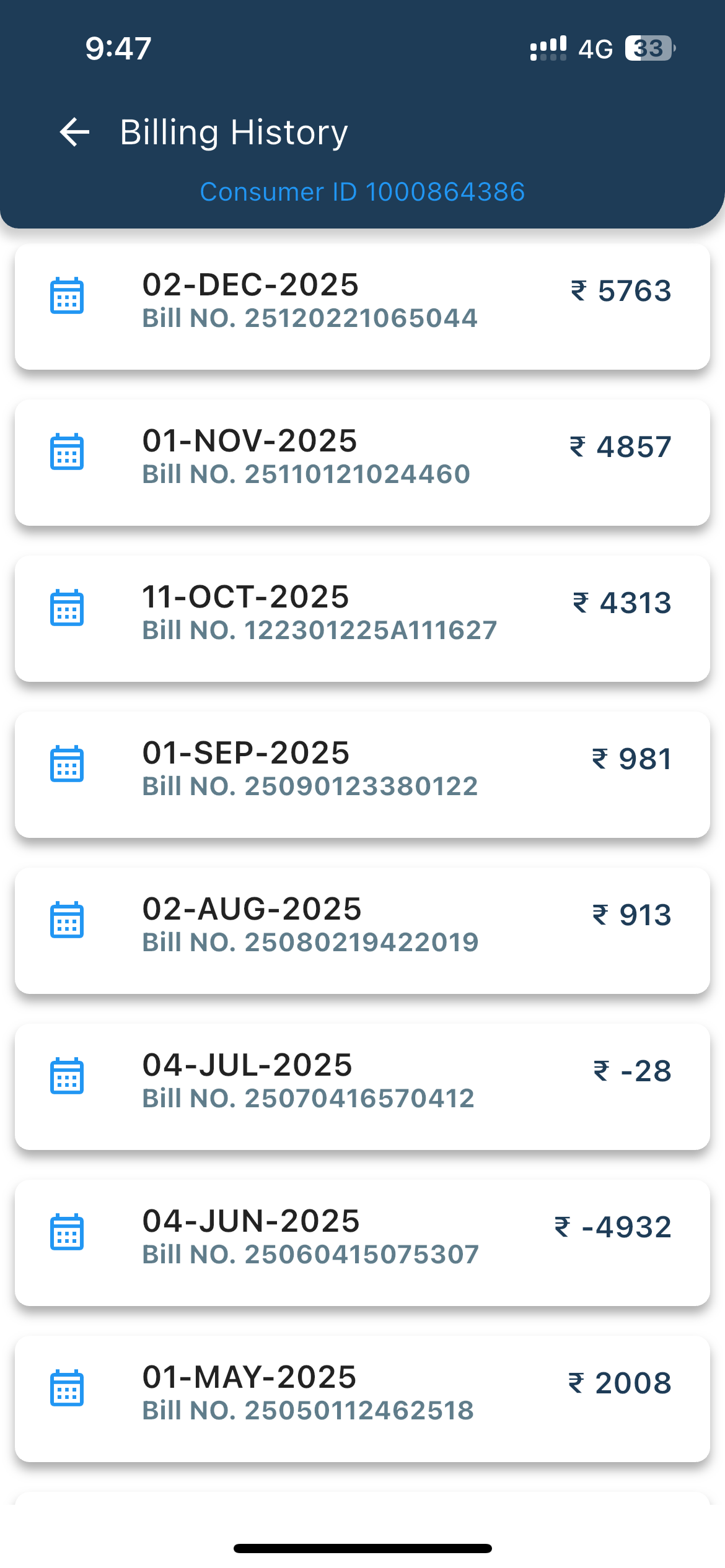Tap the Billing History title

[x=234, y=132]
